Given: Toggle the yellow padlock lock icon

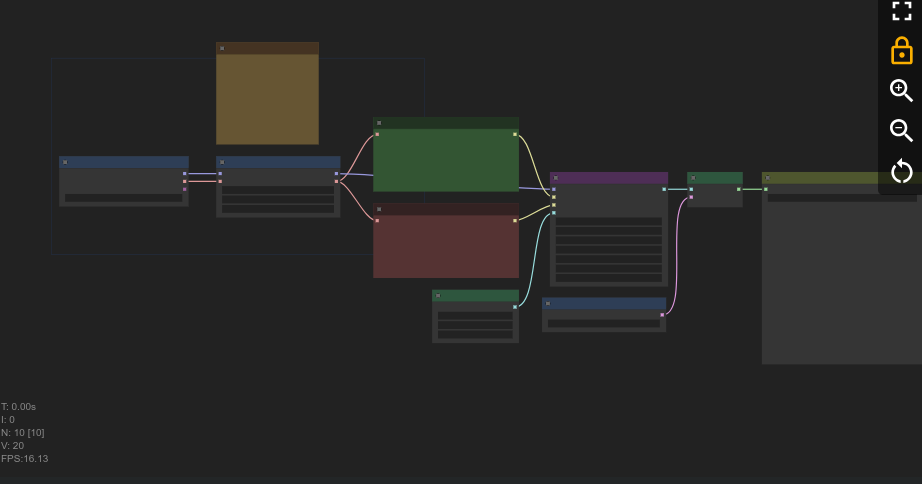Looking at the screenshot, I should click(x=901, y=51).
